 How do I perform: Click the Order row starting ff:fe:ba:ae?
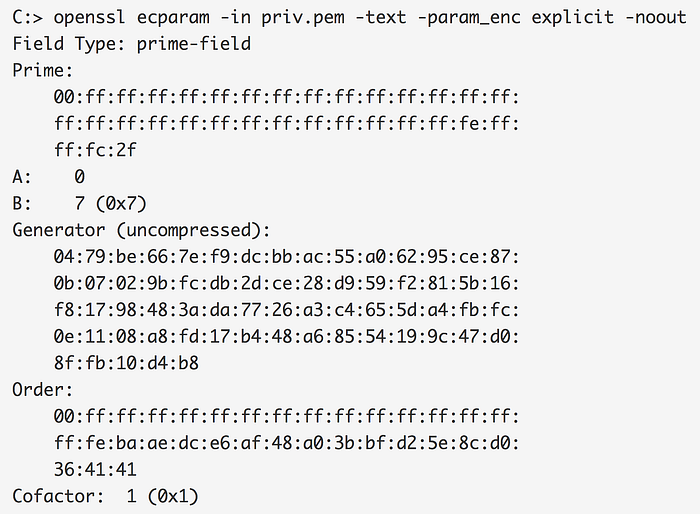click(287, 443)
